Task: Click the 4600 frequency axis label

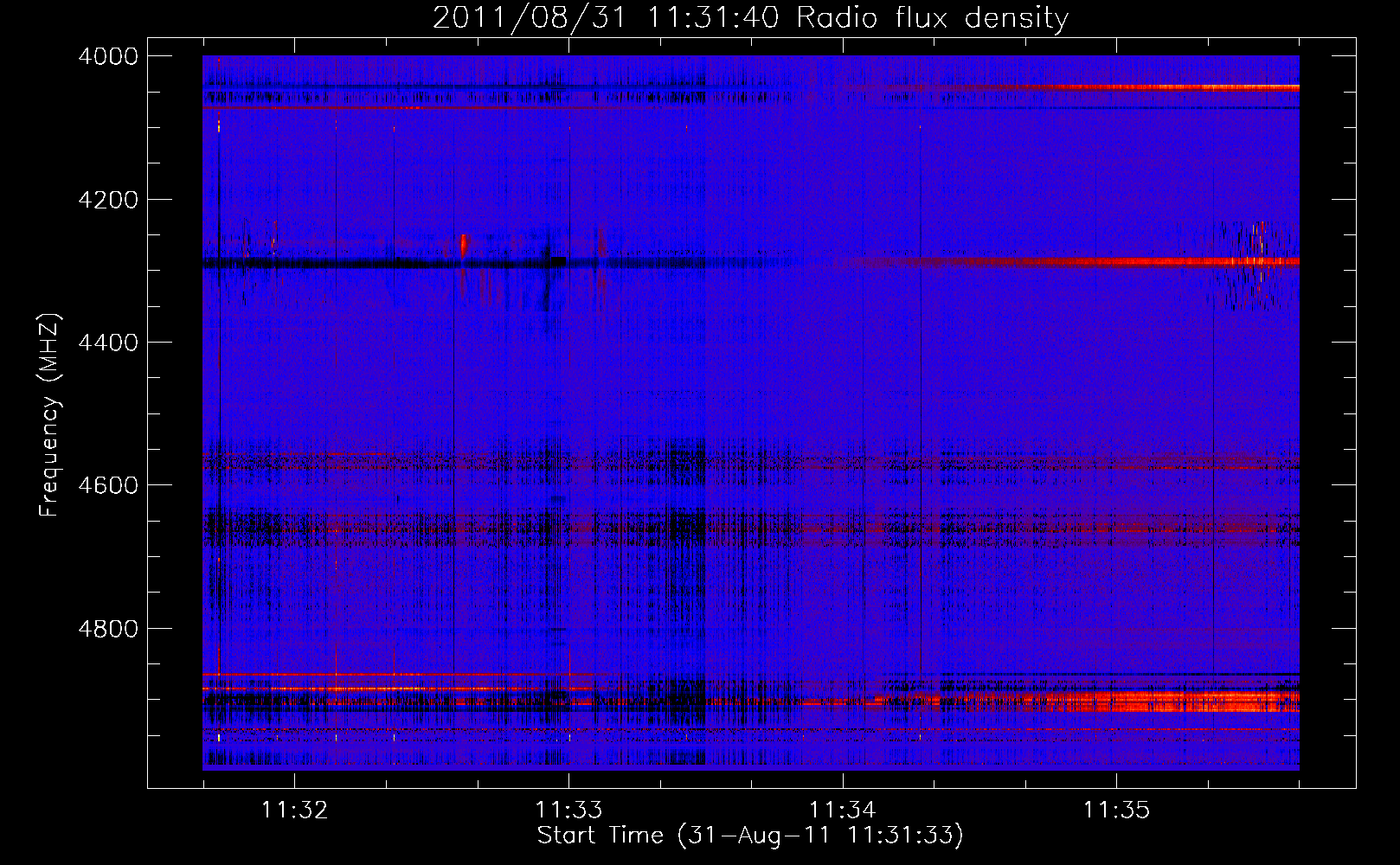Action: [x=108, y=485]
